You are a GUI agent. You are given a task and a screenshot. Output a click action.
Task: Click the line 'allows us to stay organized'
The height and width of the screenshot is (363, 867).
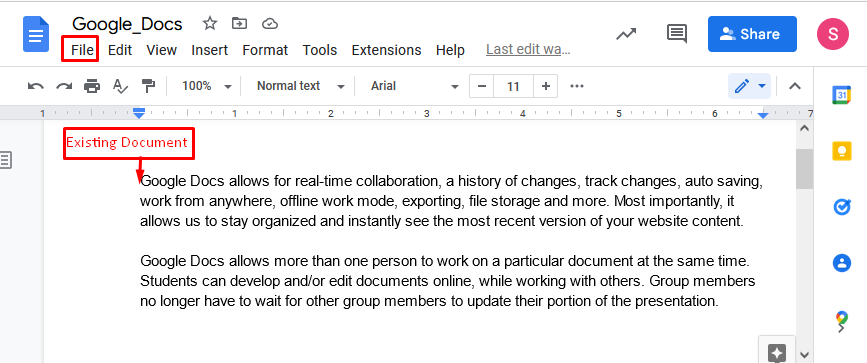[x=442, y=221]
